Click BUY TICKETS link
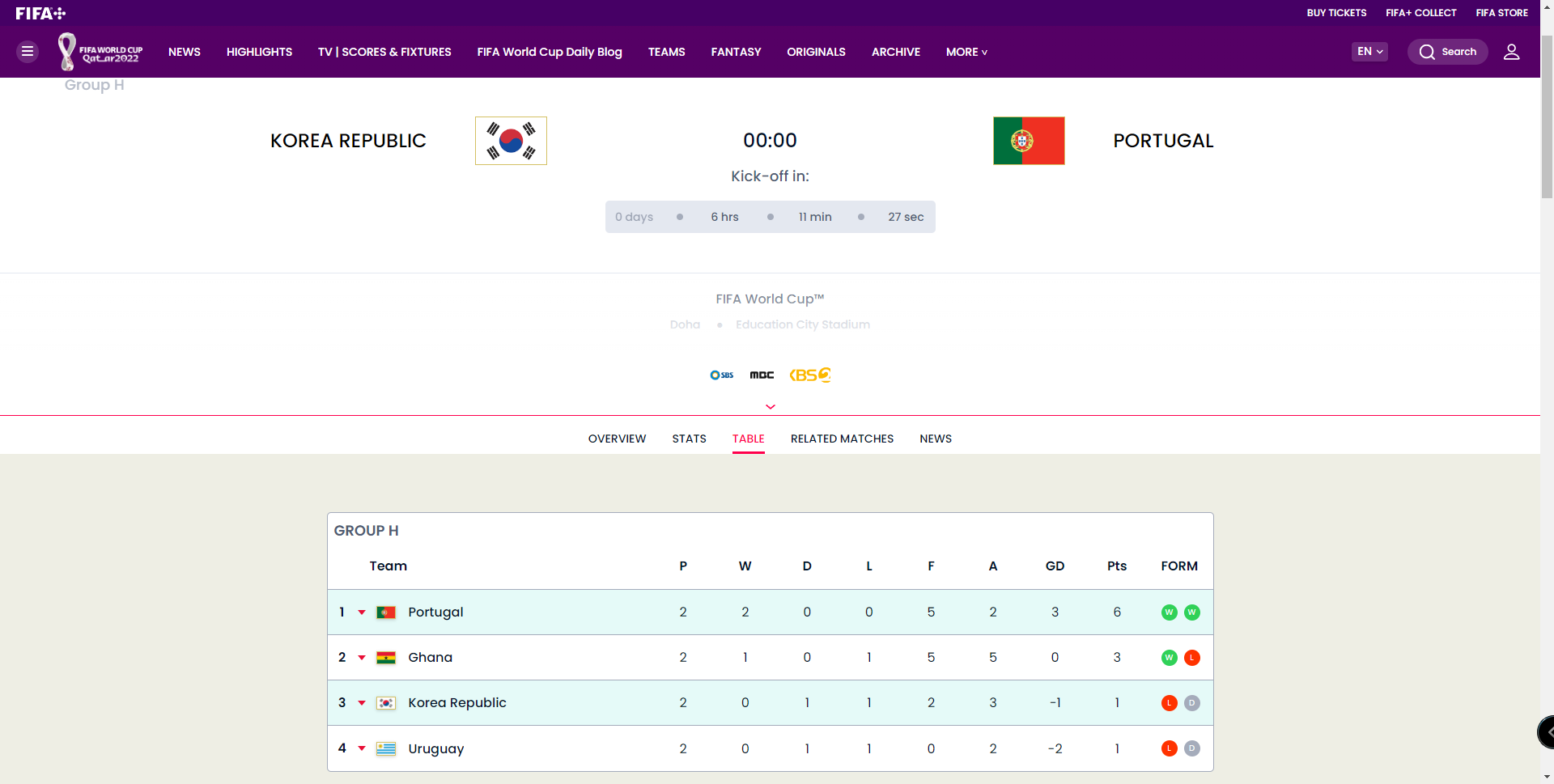 click(x=1336, y=13)
